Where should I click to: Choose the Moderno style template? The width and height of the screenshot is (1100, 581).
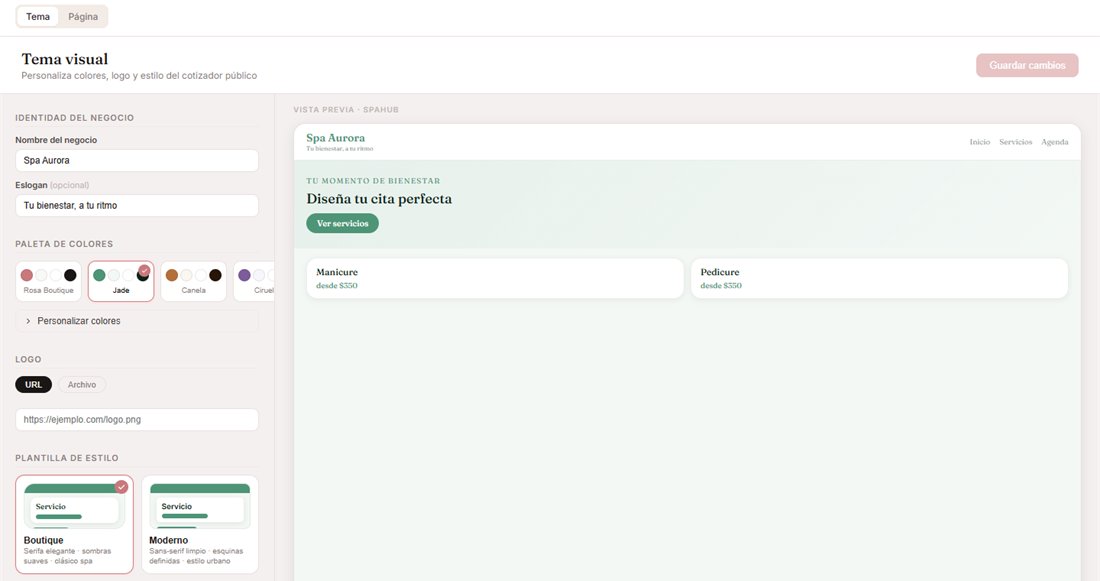point(200,524)
